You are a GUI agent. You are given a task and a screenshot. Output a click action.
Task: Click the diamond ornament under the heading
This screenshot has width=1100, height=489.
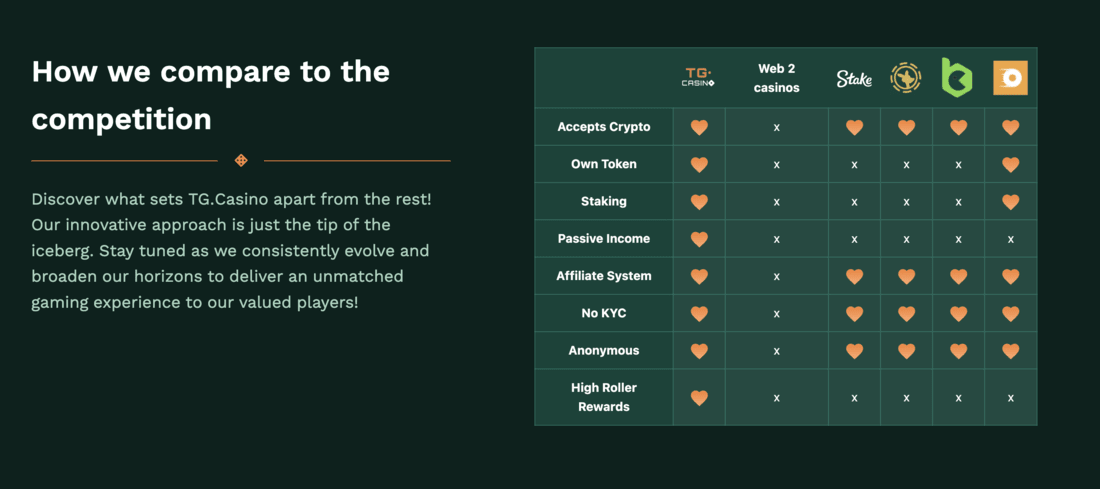pos(241,161)
